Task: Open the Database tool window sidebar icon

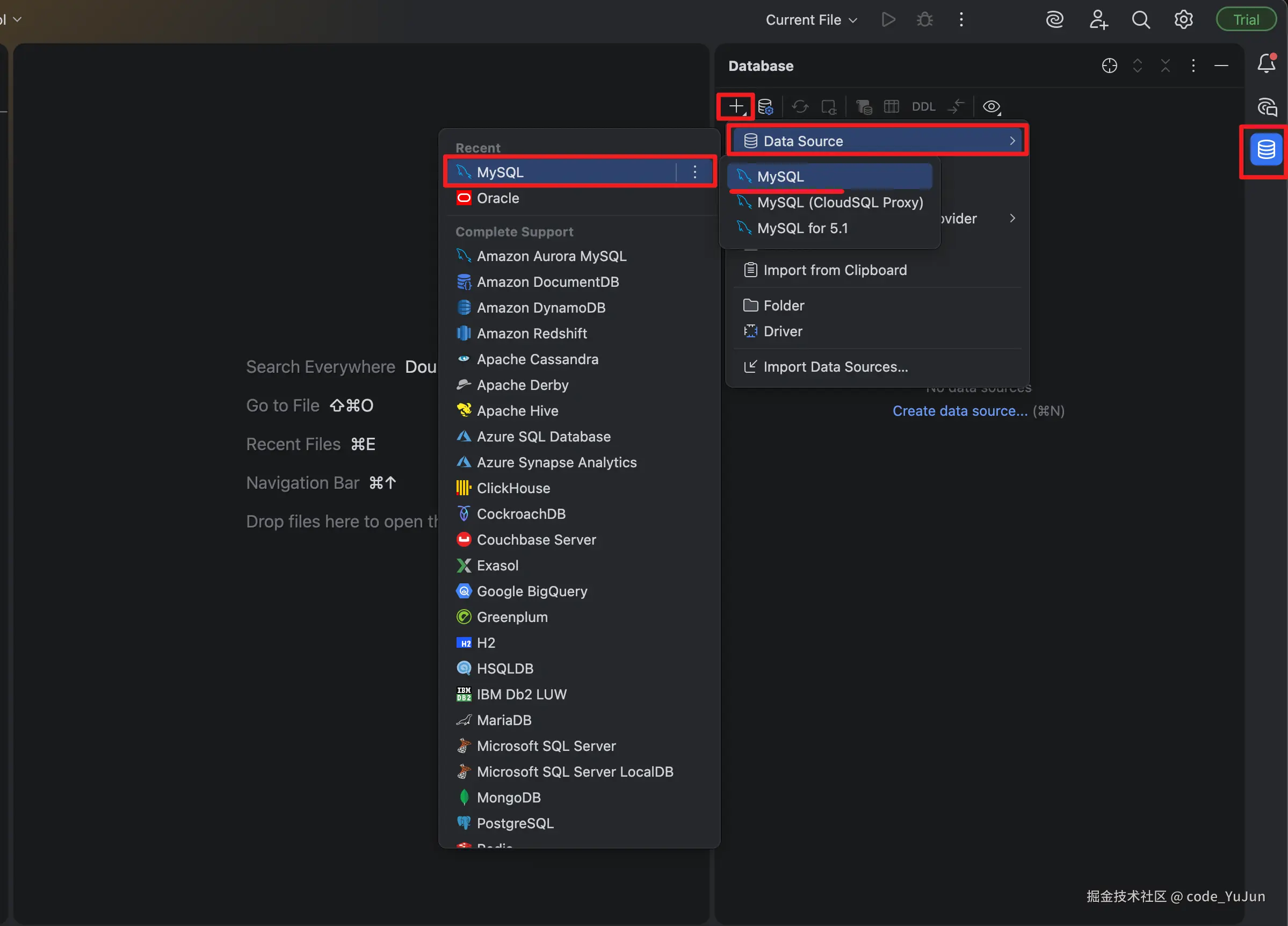Action: click(x=1265, y=150)
